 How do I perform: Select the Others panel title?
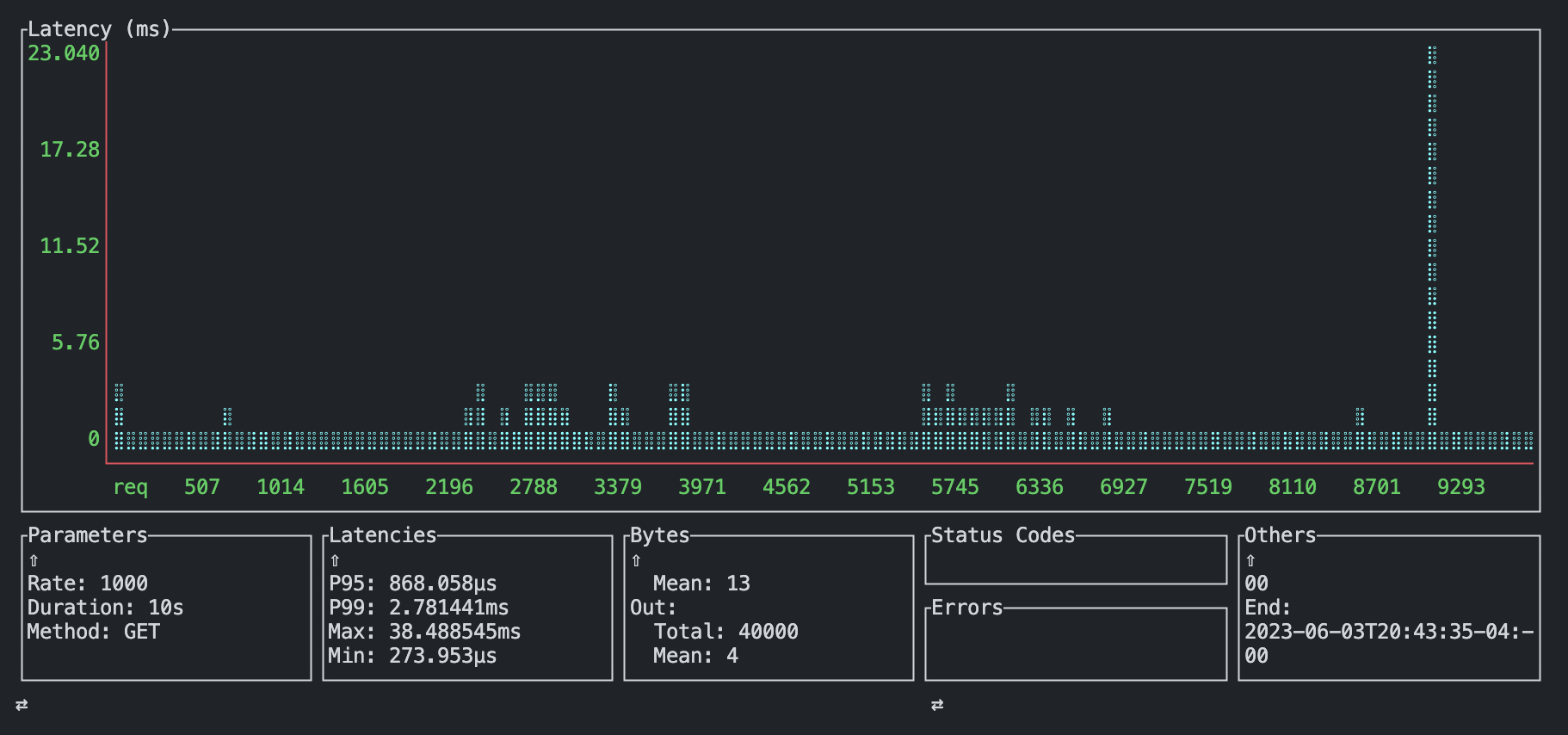click(x=1281, y=535)
